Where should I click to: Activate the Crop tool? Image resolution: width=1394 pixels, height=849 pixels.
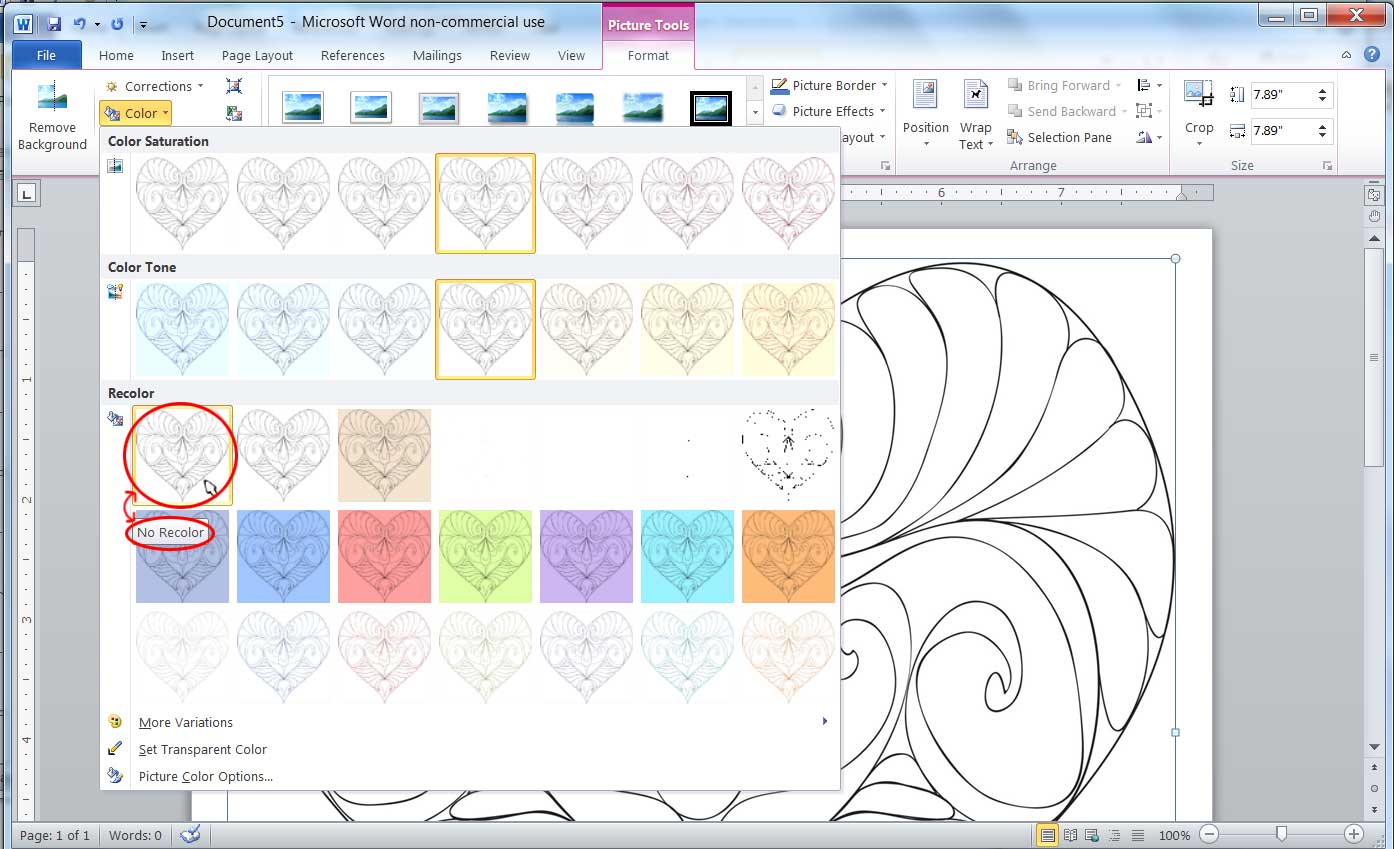click(1198, 110)
